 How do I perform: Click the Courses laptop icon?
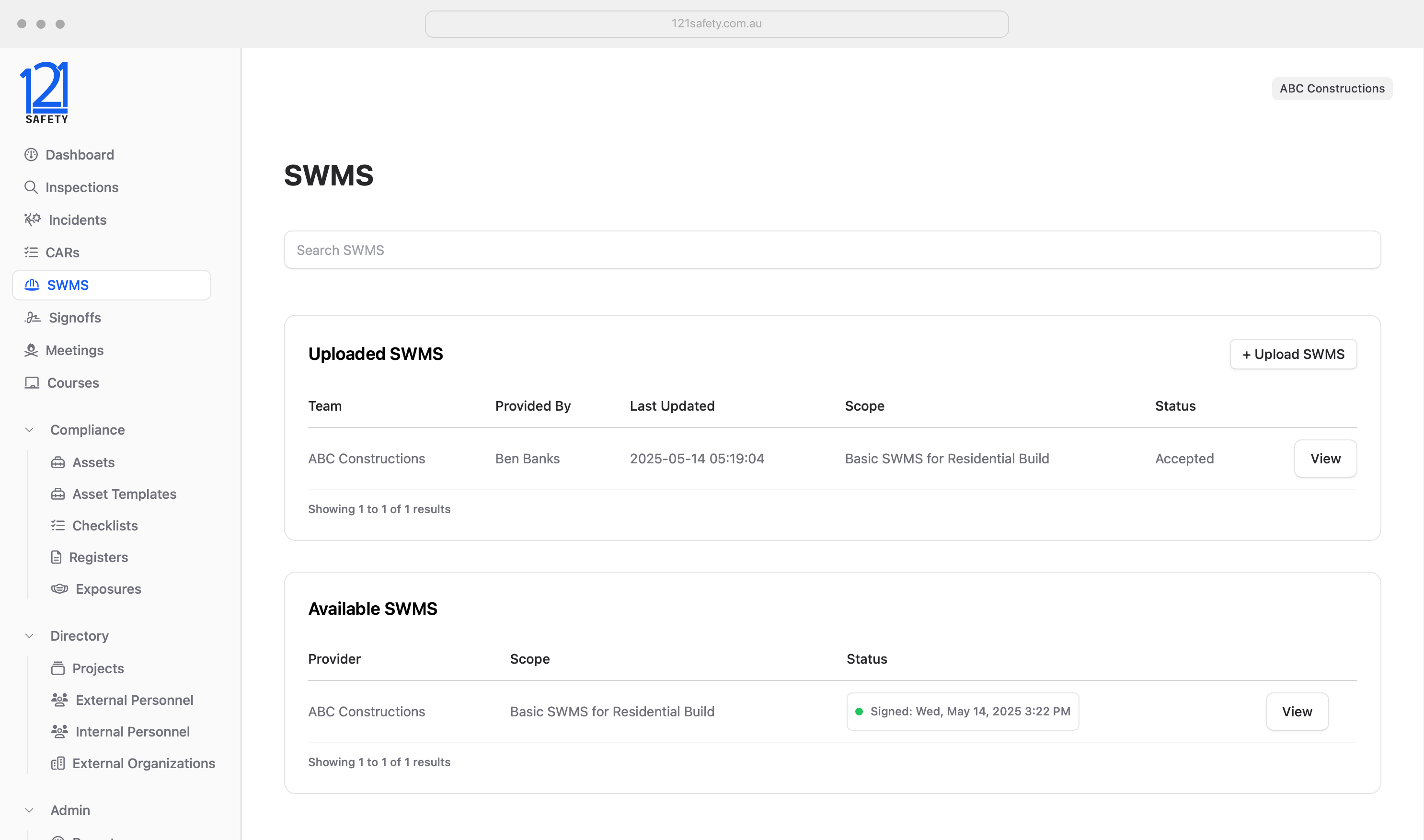click(32, 383)
